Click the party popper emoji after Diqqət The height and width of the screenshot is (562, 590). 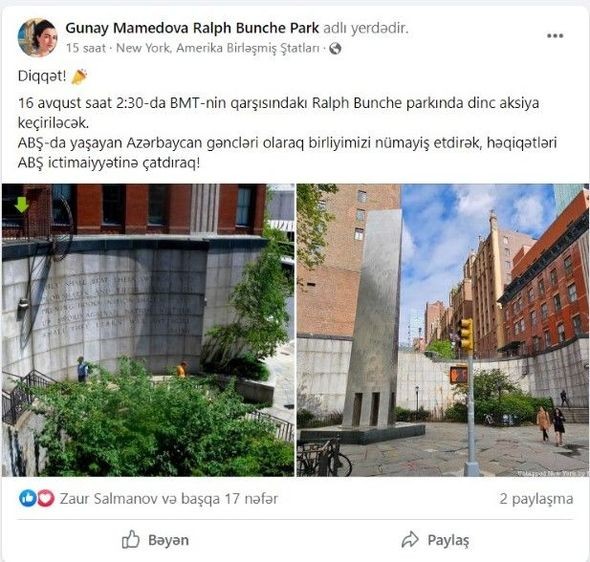pos(79,77)
